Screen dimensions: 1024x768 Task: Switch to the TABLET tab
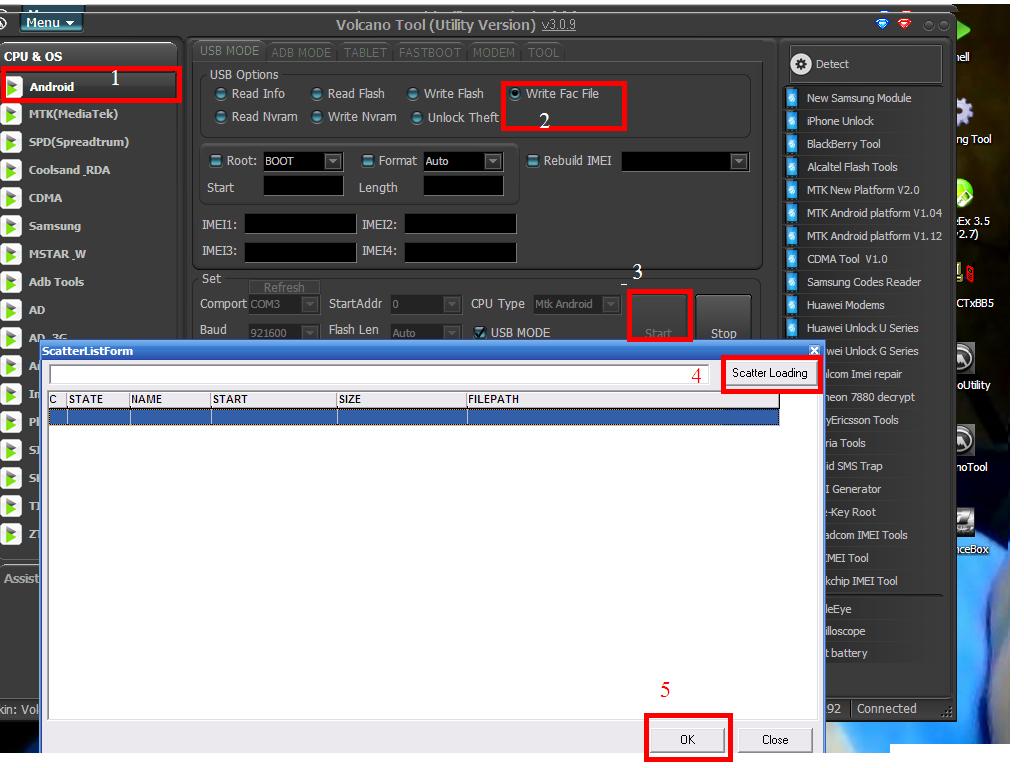365,52
